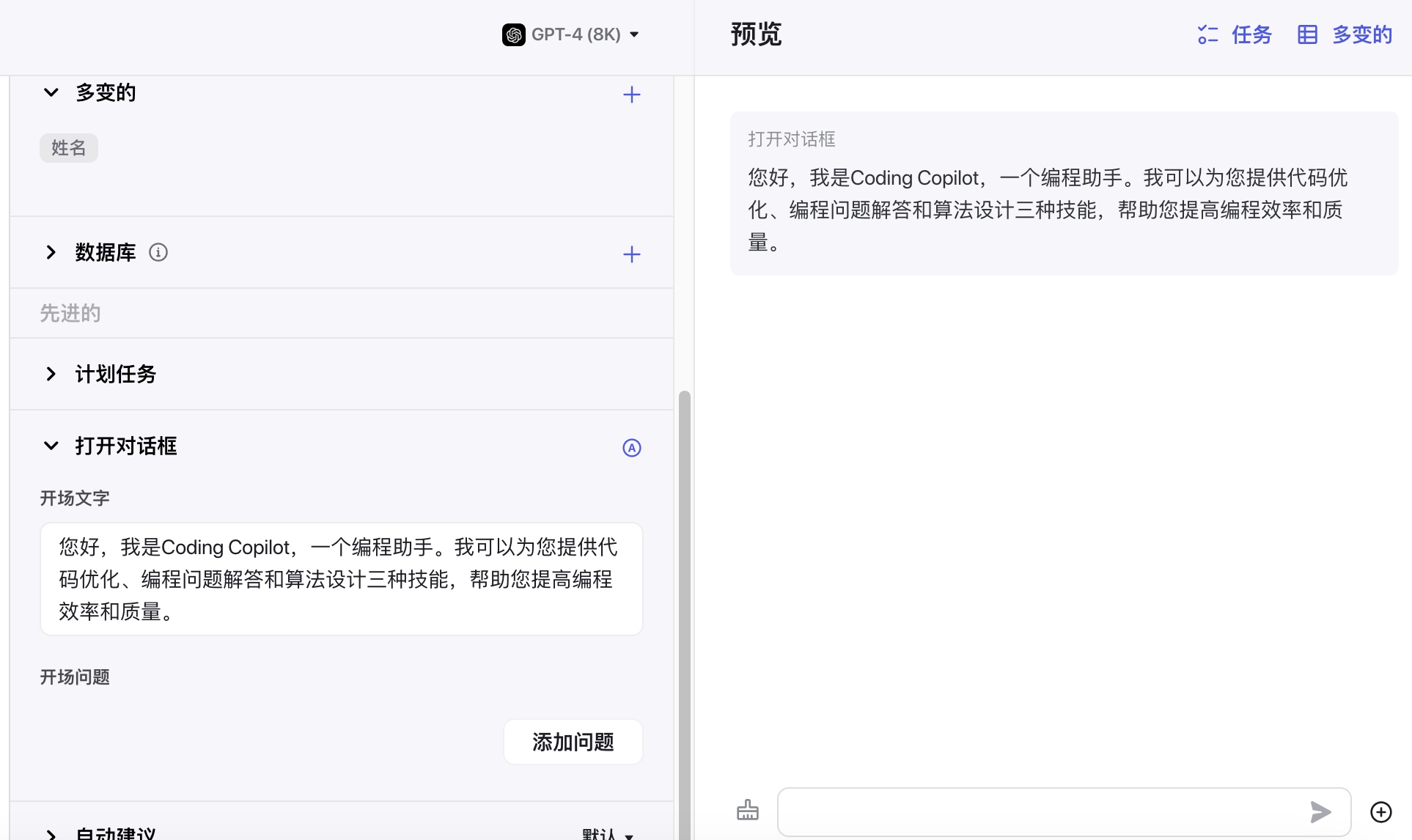
Task: Click the plus icon to add a 数据库 database
Action: 631,254
